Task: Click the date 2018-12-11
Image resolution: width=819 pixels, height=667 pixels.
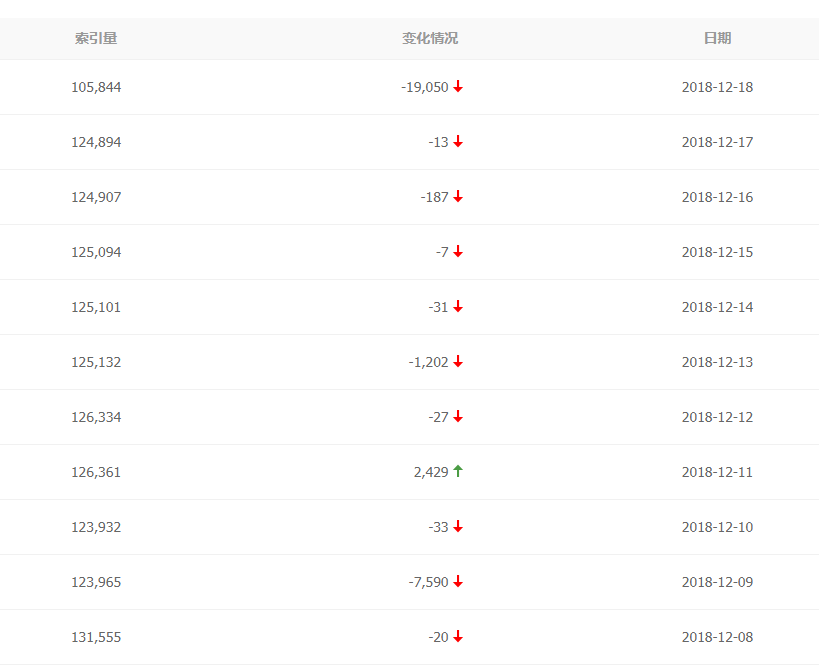Action: coord(717,472)
